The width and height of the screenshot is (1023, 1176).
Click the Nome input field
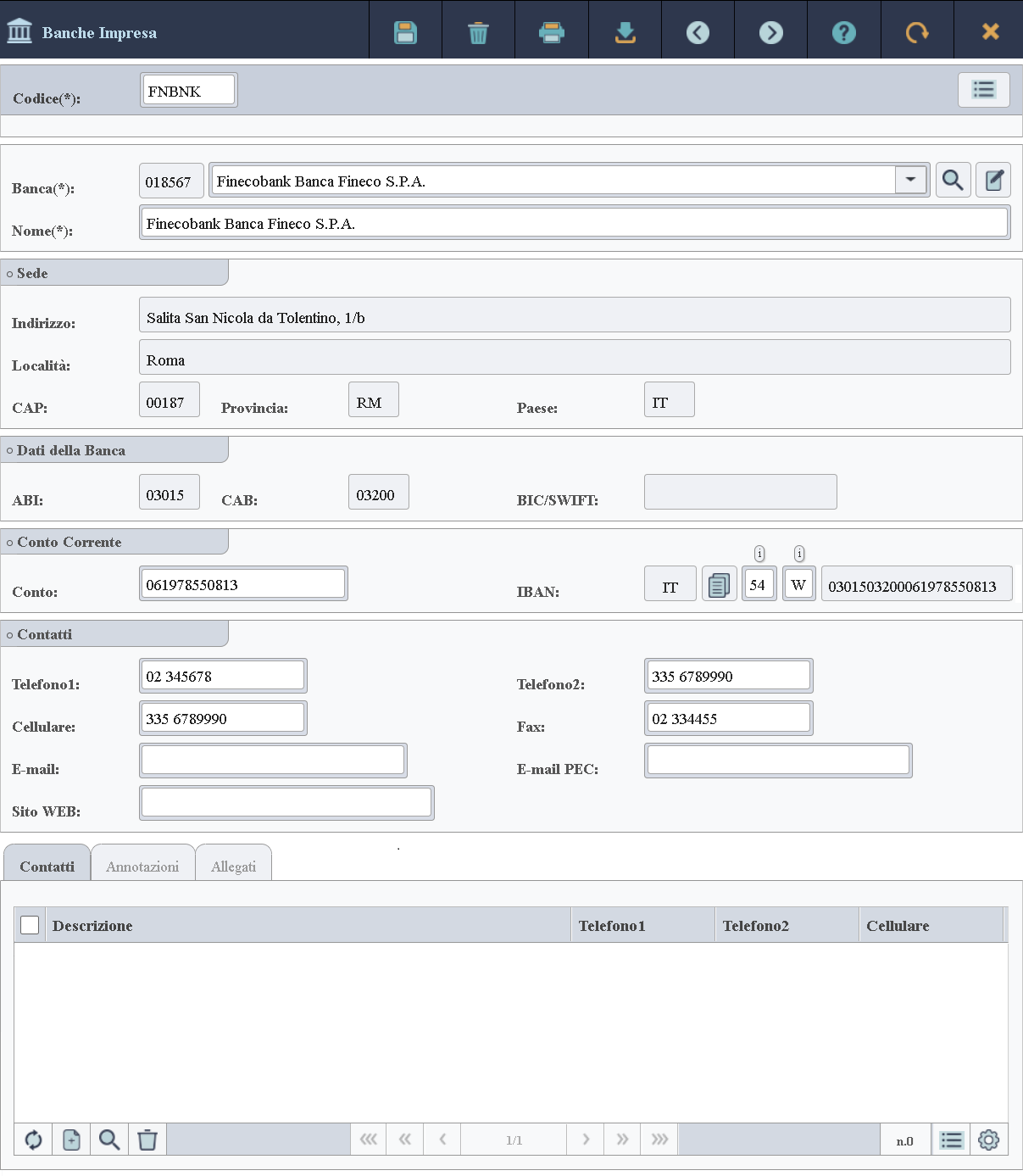[575, 223]
